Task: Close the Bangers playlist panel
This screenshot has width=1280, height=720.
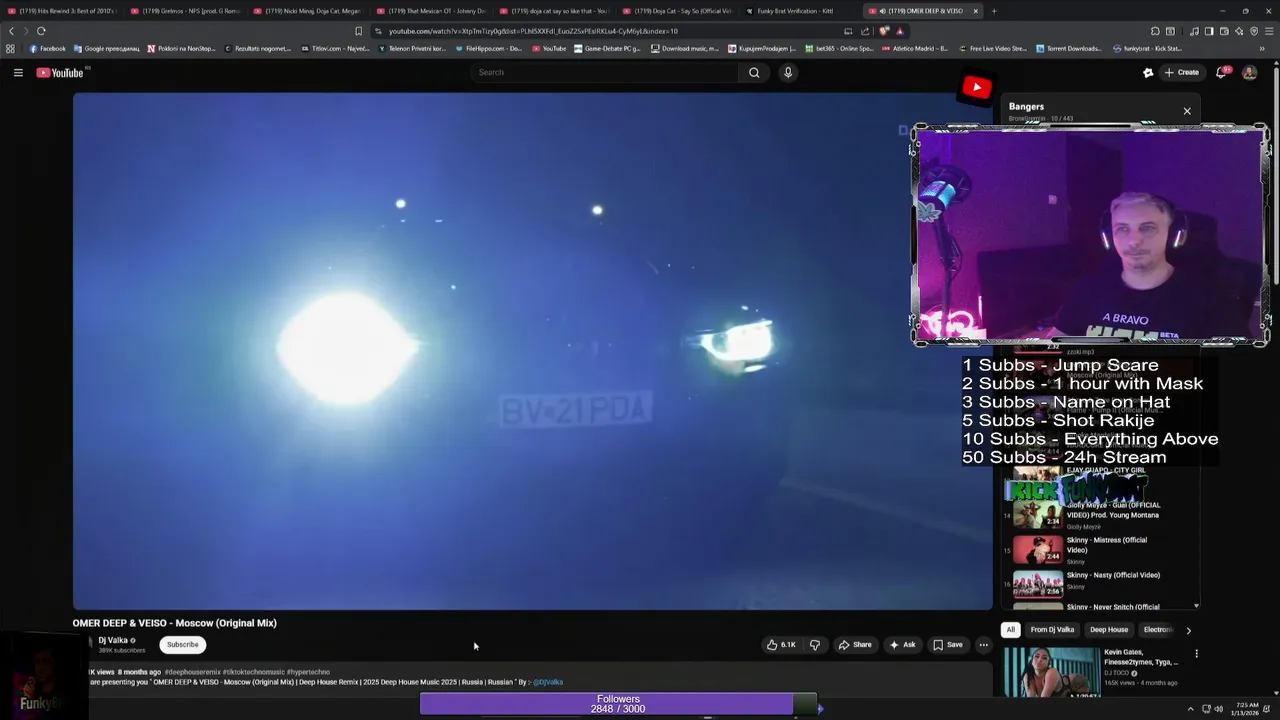Action: [x=1187, y=111]
